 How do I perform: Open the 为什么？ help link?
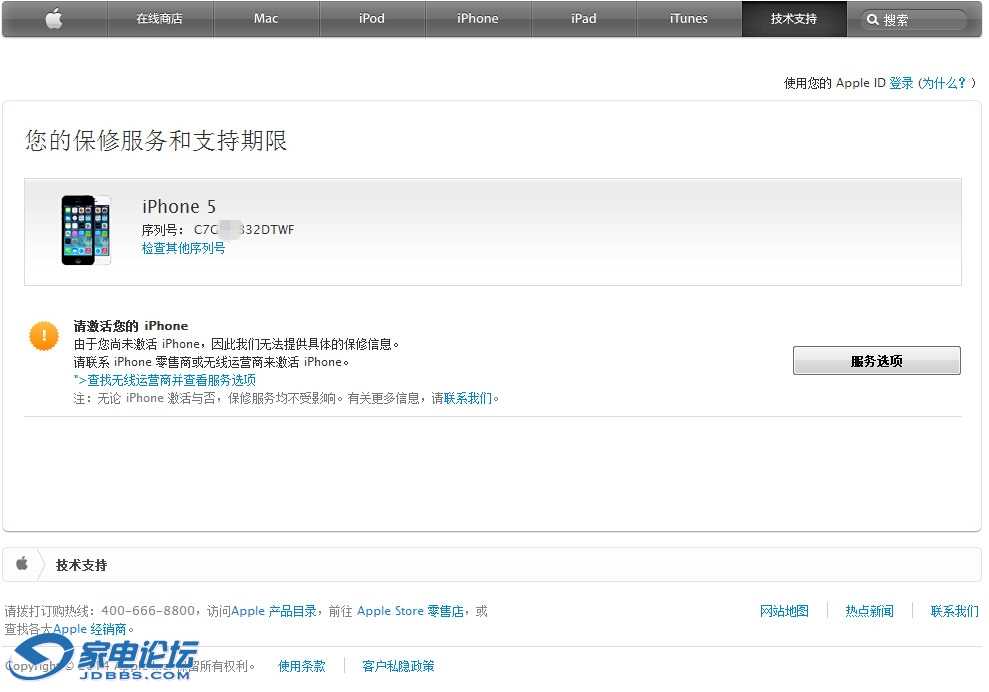pyautogui.click(x=943, y=83)
